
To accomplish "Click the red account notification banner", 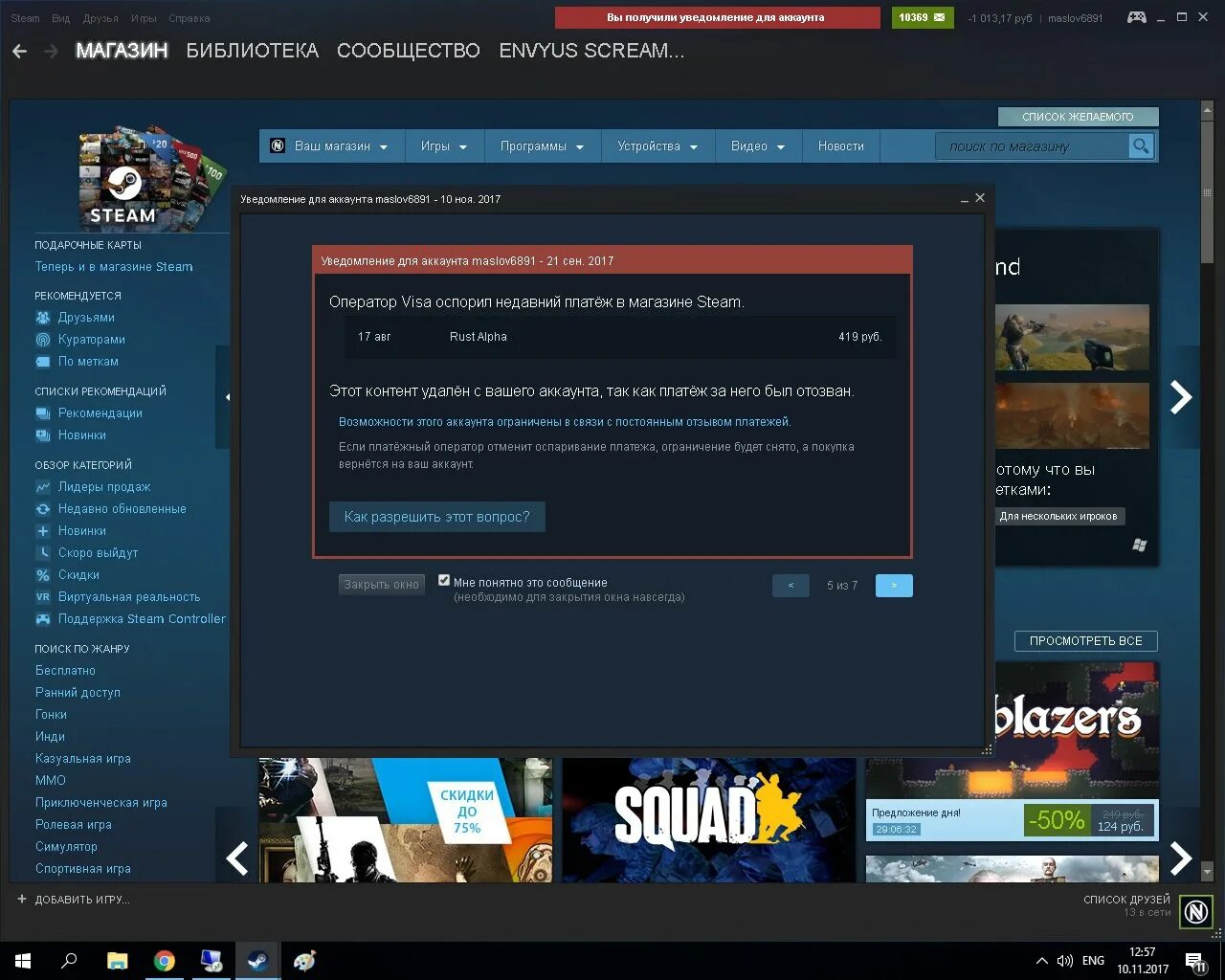I will click(x=716, y=17).
